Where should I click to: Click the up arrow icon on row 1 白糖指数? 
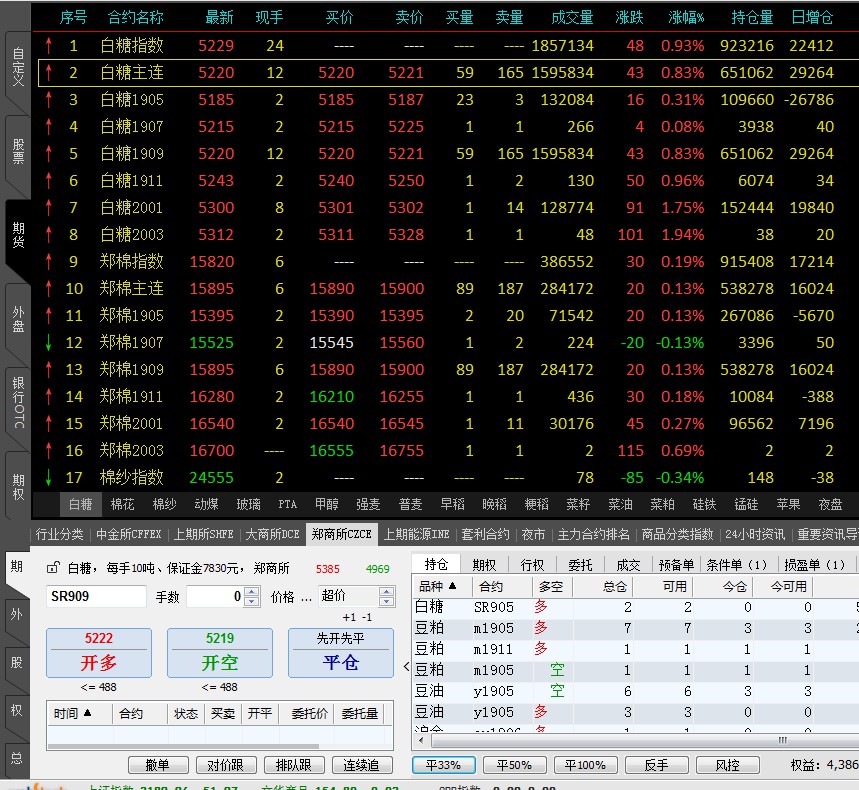coord(49,45)
